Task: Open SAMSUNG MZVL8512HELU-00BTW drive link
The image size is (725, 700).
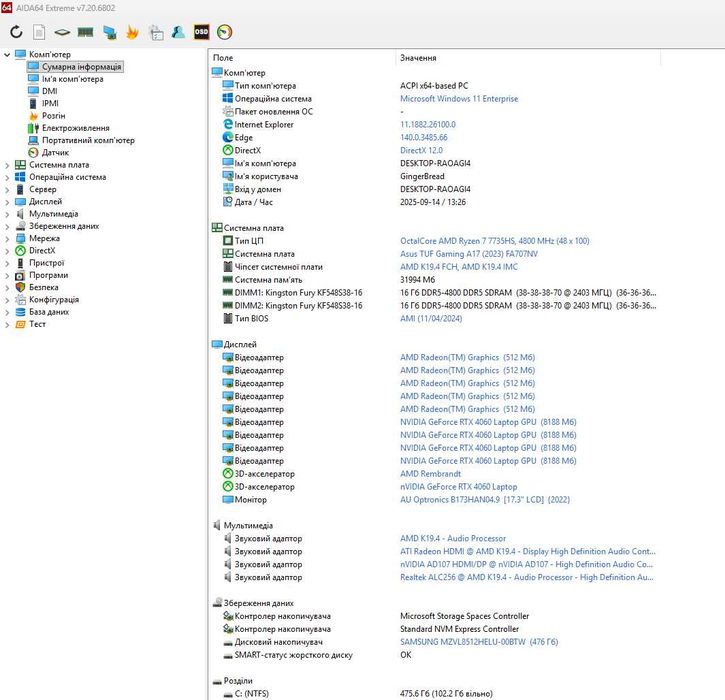Action: (479, 642)
